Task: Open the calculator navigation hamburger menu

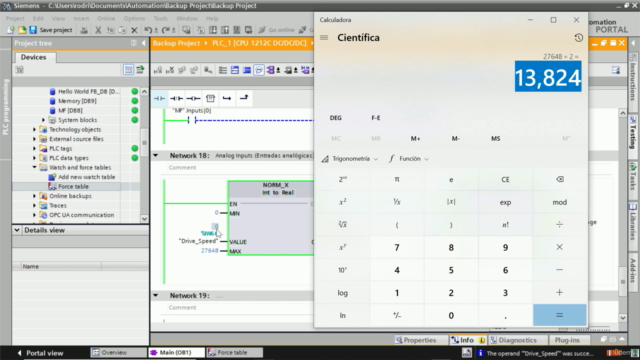Action: tap(324, 38)
